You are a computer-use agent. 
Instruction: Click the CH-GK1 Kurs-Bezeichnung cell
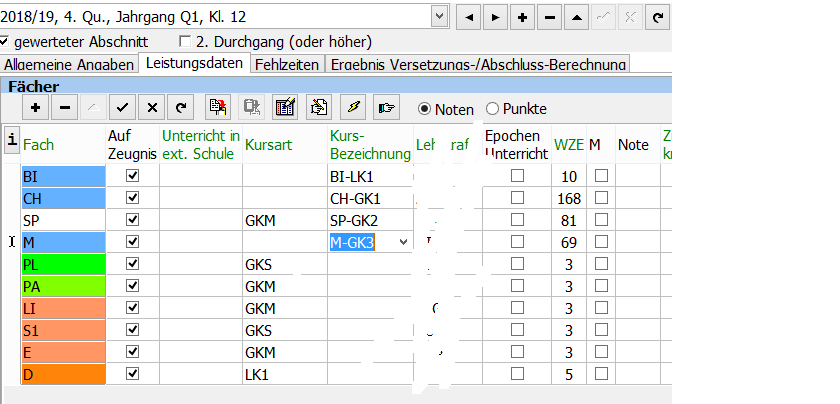pyautogui.click(x=370, y=198)
